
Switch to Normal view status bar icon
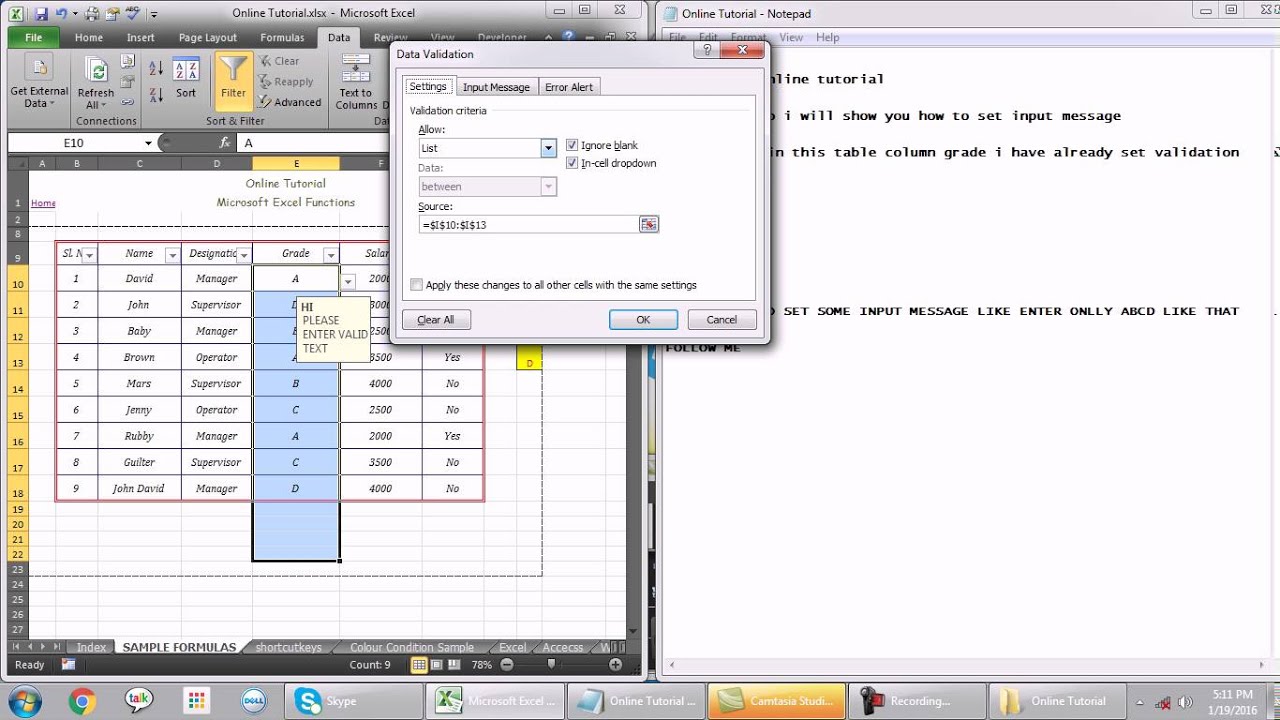[x=419, y=665]
